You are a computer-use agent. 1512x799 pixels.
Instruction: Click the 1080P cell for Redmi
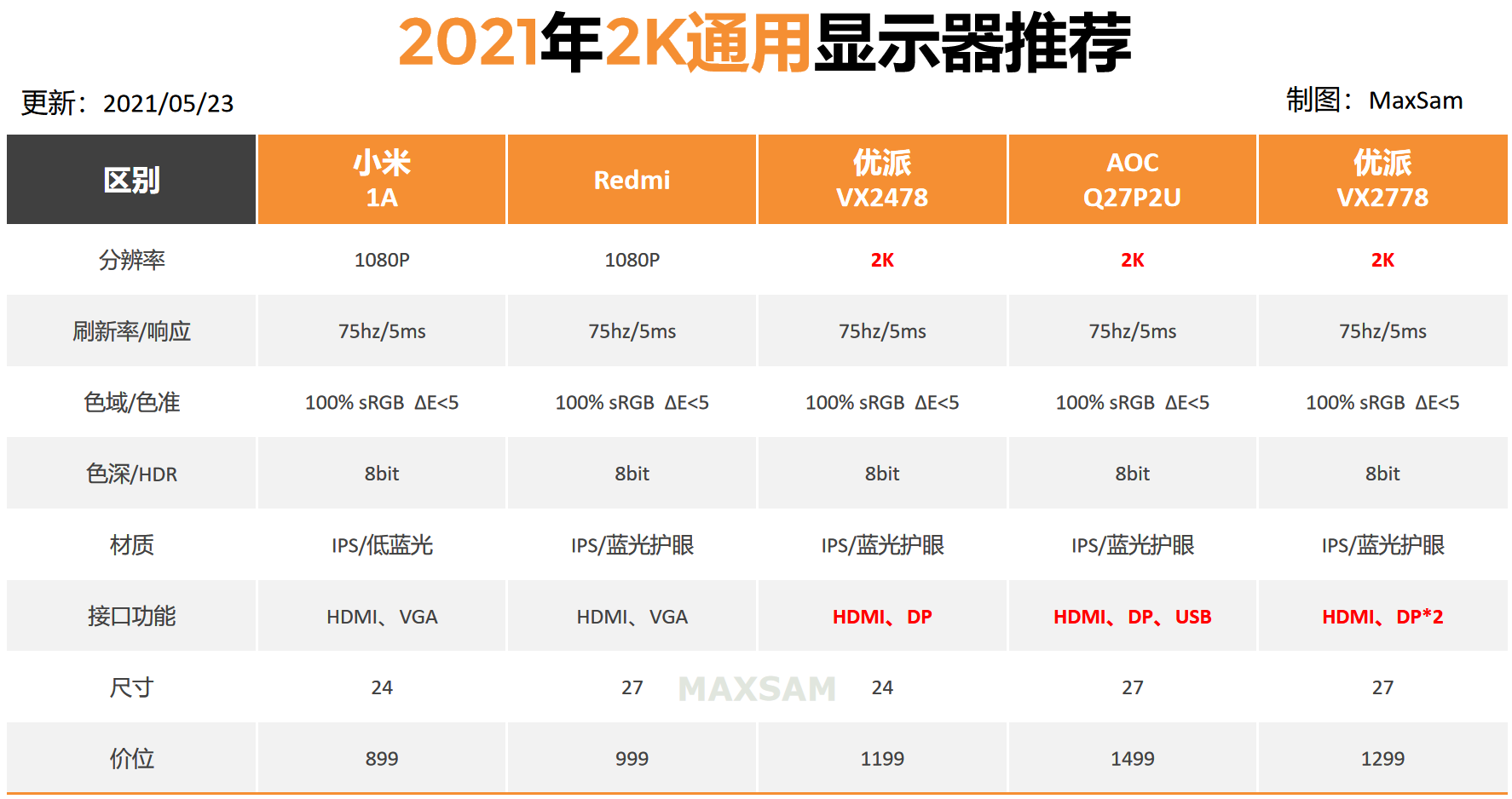[x=632, y=260]
